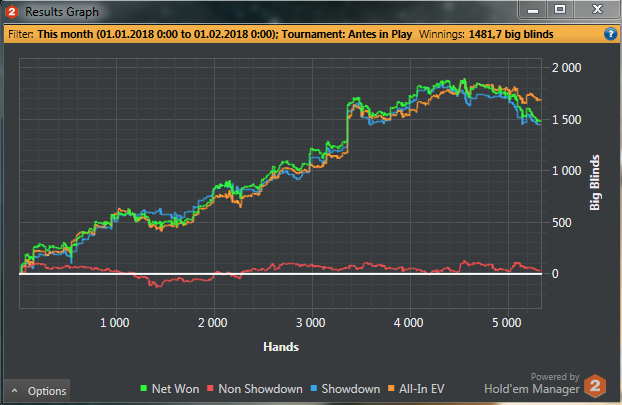This screenshot has height=405, width=622.
Task: Click the 3 000 hands axis label
Action: [x=311, y=322]
